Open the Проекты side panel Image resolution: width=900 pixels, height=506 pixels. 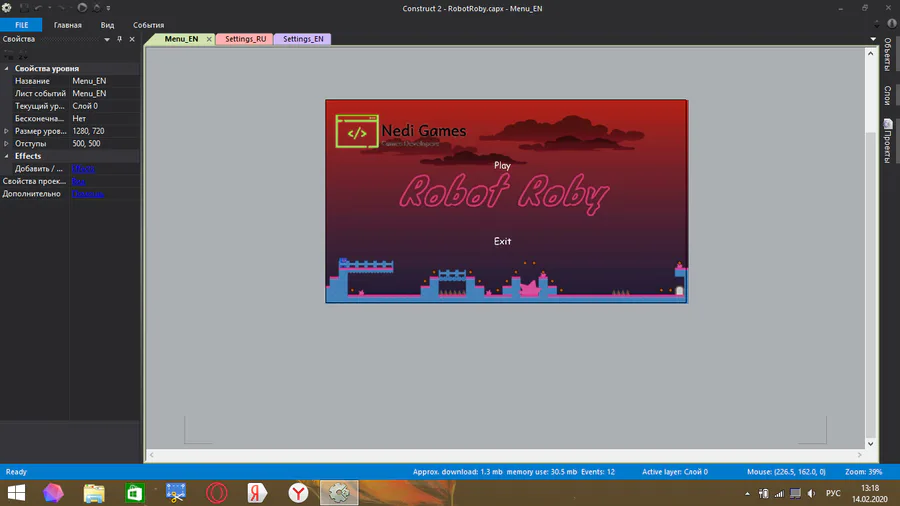[887, 141]
